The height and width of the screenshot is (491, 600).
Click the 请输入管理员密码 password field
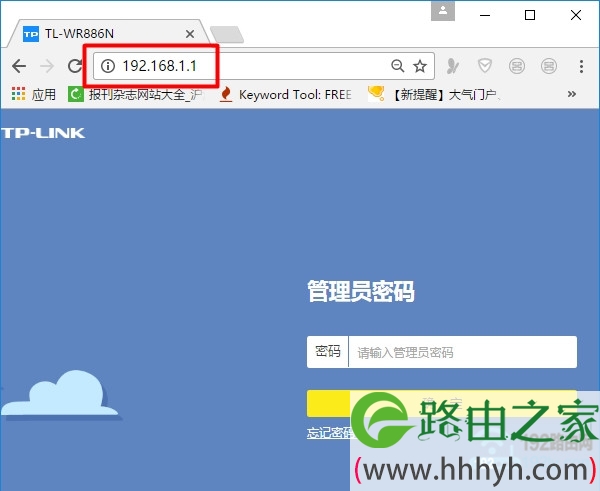pos(463,352)
